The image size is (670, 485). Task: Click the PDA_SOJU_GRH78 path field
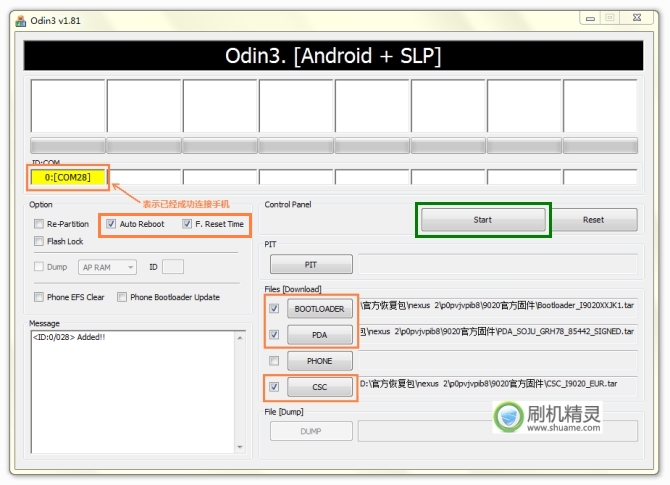click(498, 334)
